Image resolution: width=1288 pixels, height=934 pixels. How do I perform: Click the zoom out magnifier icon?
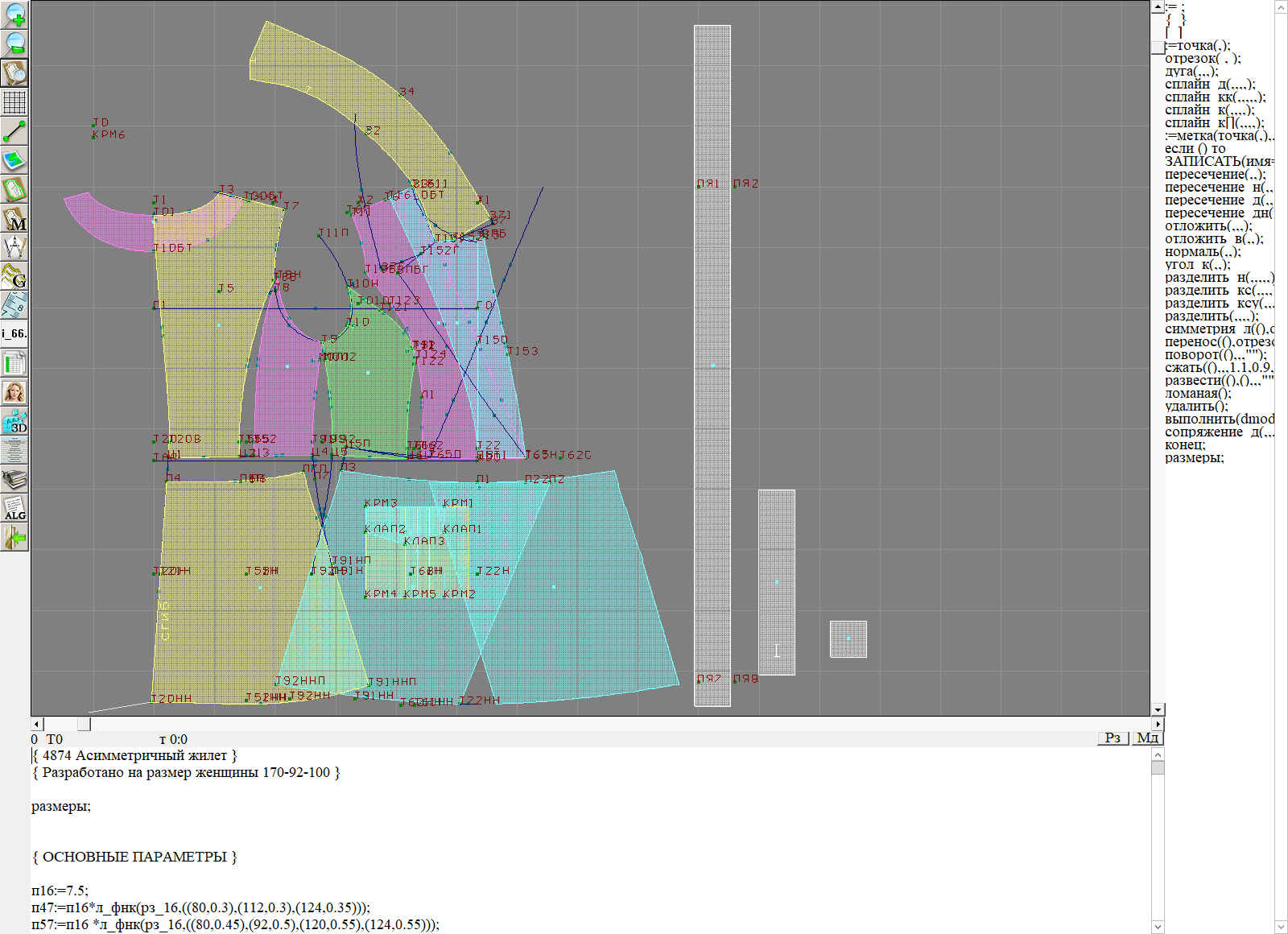pyautogui.click(x=14, y=43)
